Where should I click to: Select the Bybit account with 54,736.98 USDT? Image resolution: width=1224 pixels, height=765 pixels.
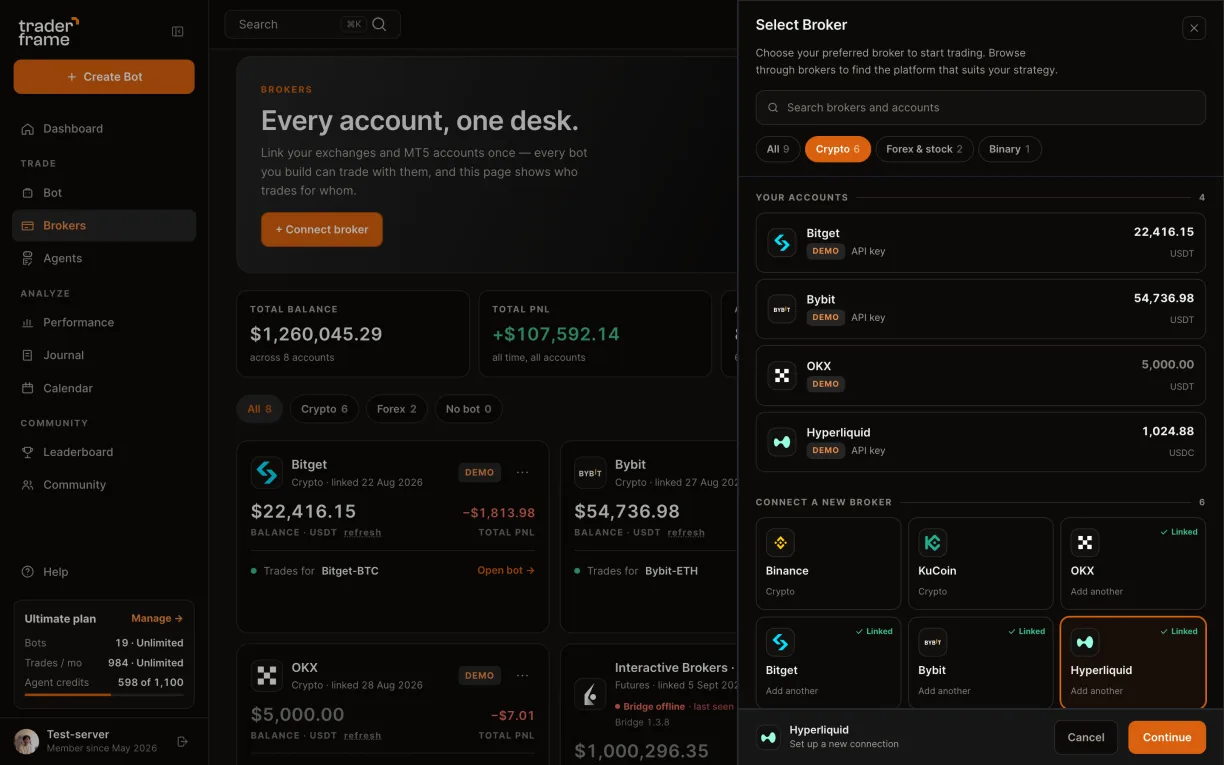(x=980, y=308)
